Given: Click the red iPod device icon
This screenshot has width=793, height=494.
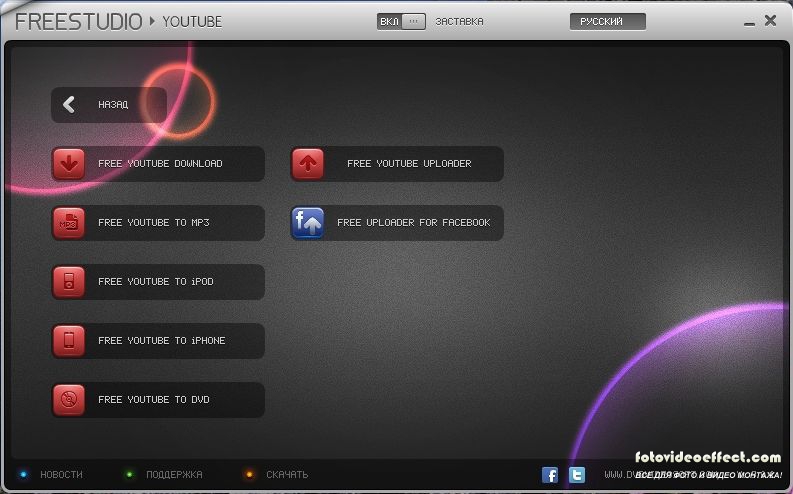Looking at the screenshot, I should pyautogui.click(x=69, y=282).
